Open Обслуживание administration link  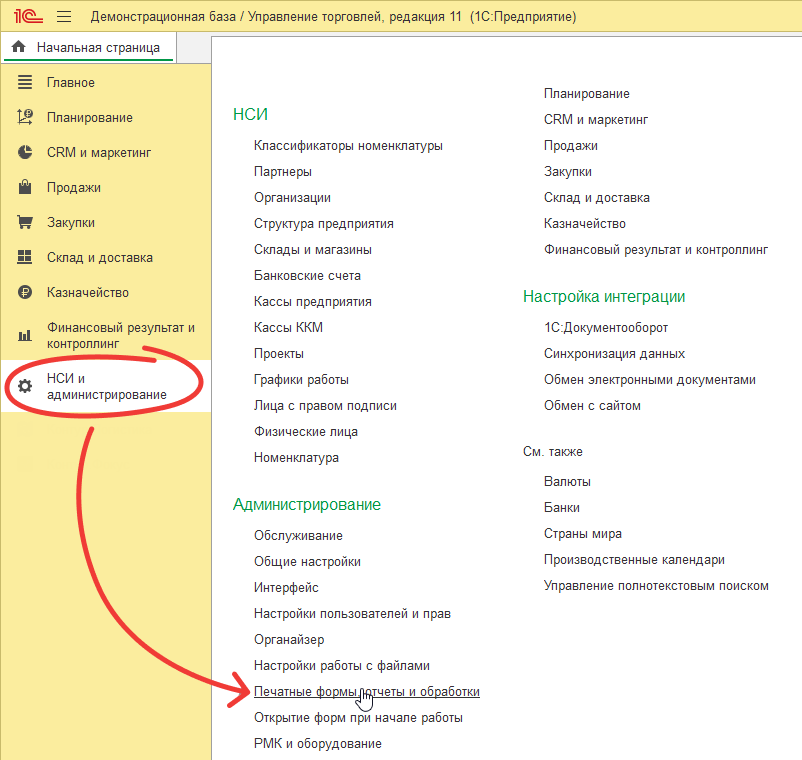pyautogui.click(x=298, y=535)
